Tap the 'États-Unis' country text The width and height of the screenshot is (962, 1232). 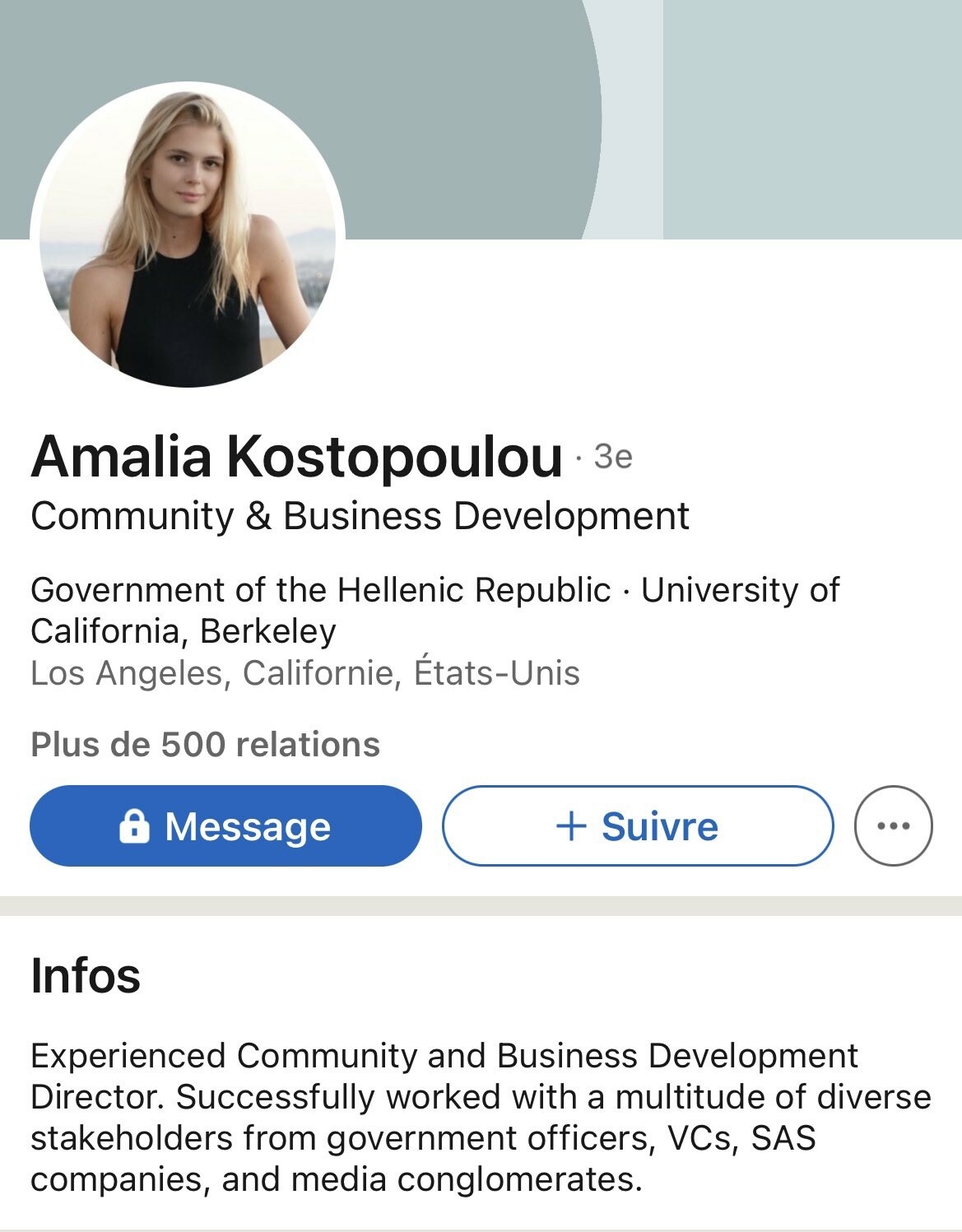tap(496, 673)
